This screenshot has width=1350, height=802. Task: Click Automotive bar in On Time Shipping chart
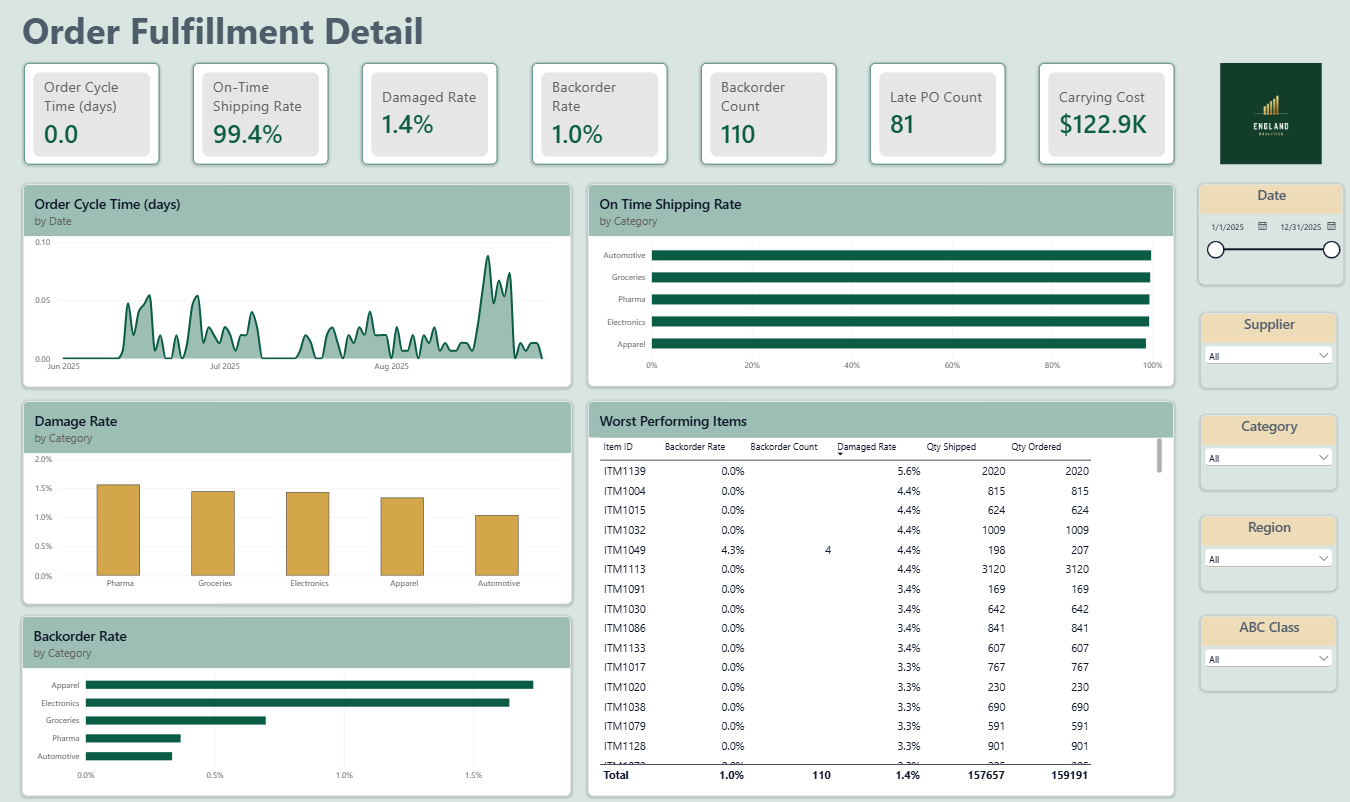coord(901,255)
